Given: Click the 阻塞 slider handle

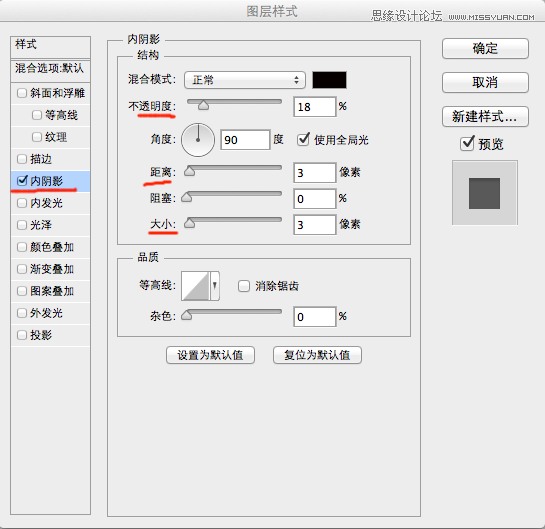Looking at the screenshot, I should [x=187, y=197].
